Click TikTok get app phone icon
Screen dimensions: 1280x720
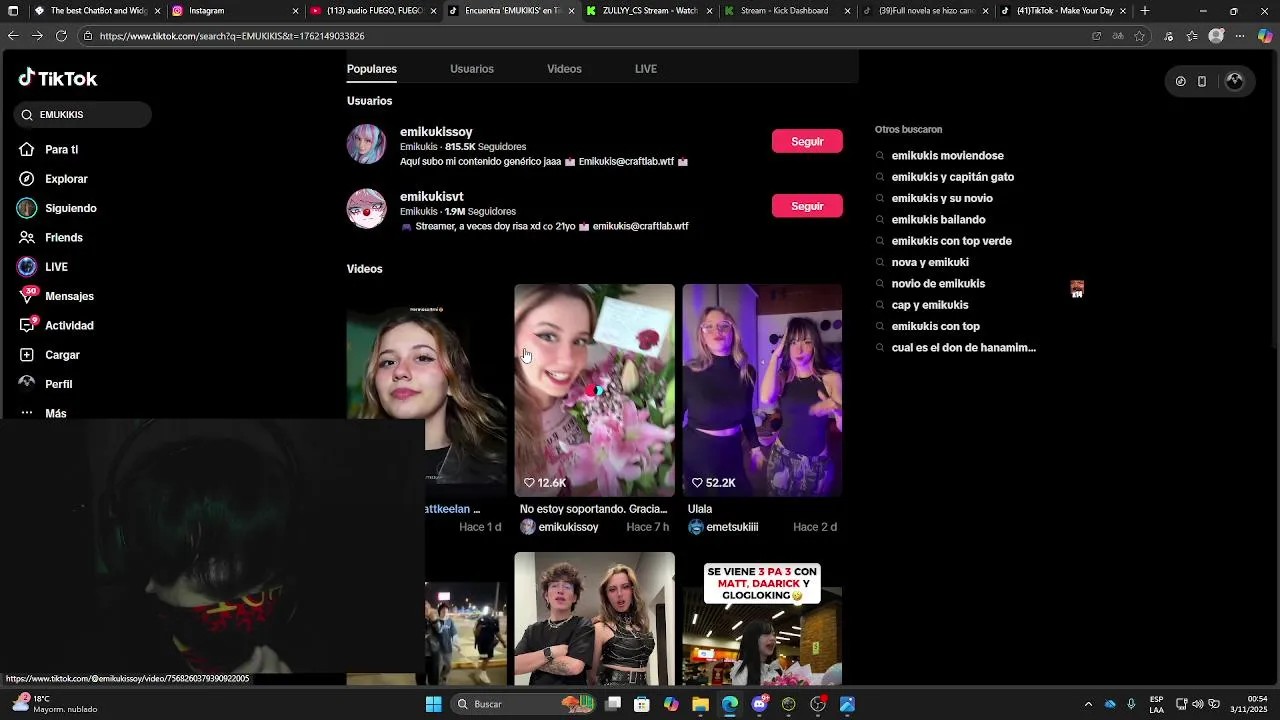pyautogui.click(x=1202, y=82)
